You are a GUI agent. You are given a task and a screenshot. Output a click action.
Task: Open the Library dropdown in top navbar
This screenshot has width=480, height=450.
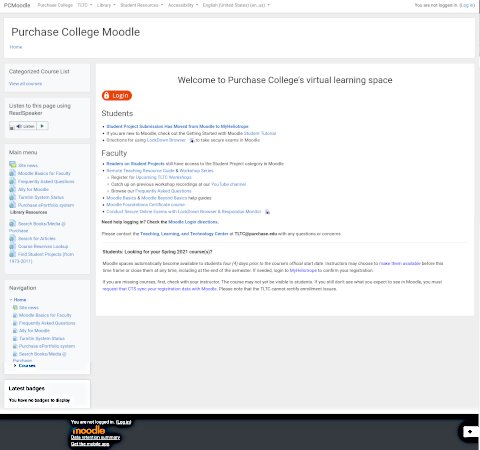pos(106,5)
